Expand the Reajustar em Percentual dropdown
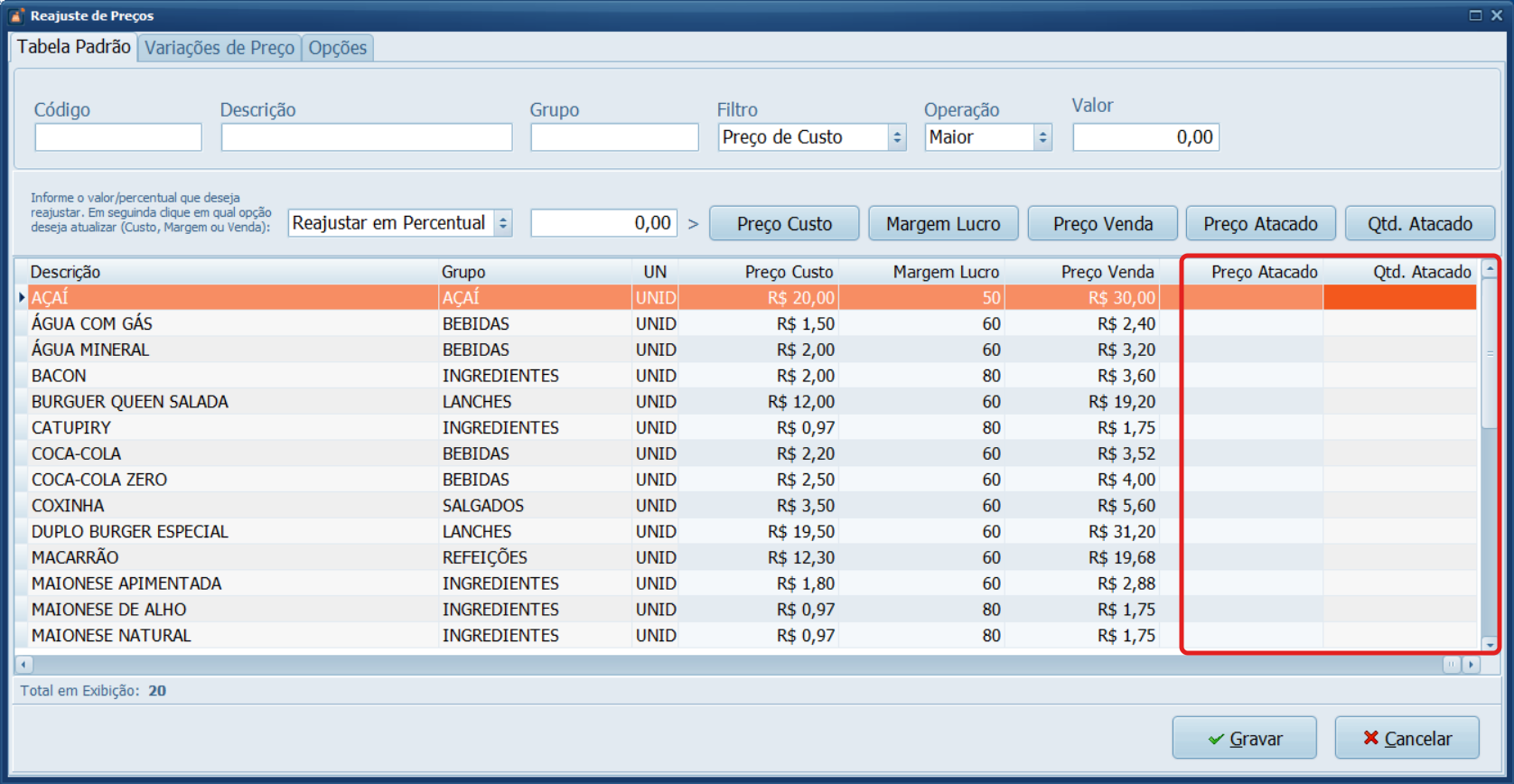1514x784 pixels. click(x=503, y=223)
